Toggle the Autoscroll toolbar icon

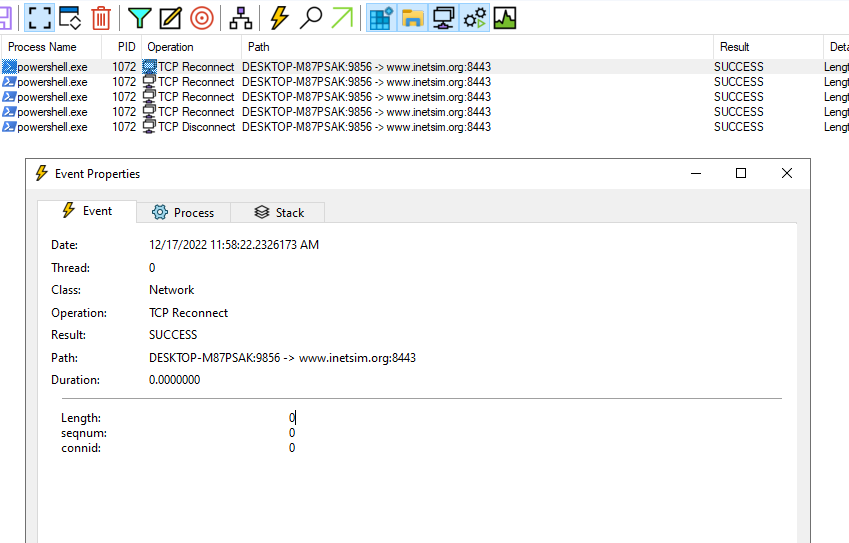click(70, 17)
